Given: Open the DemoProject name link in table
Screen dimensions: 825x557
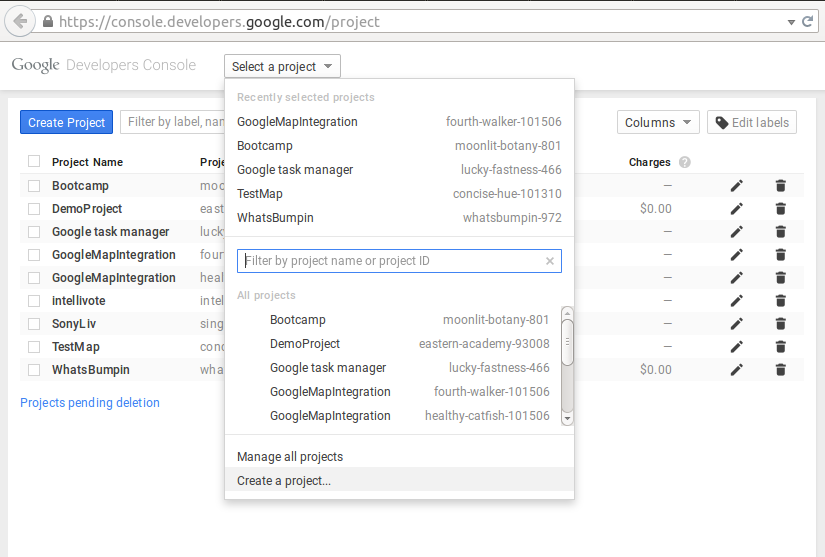Looking at the screenshot, I should click(x=87, y=209).
